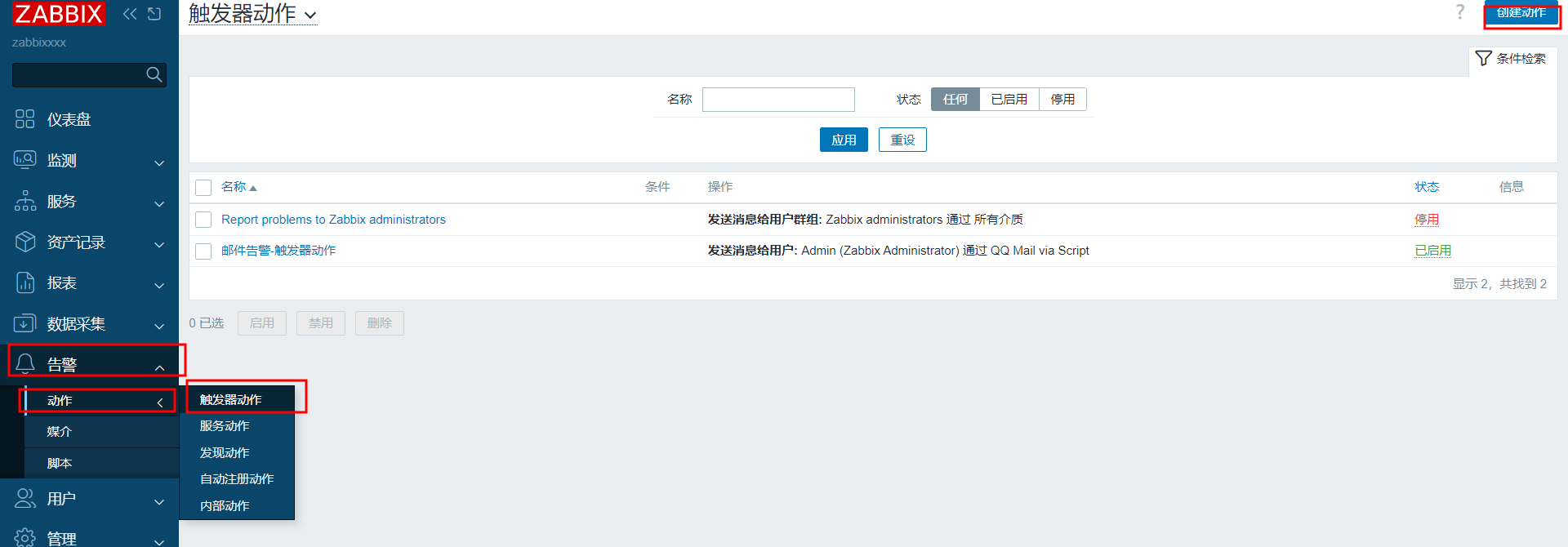Set status filter to 任何

click(955, 100)
